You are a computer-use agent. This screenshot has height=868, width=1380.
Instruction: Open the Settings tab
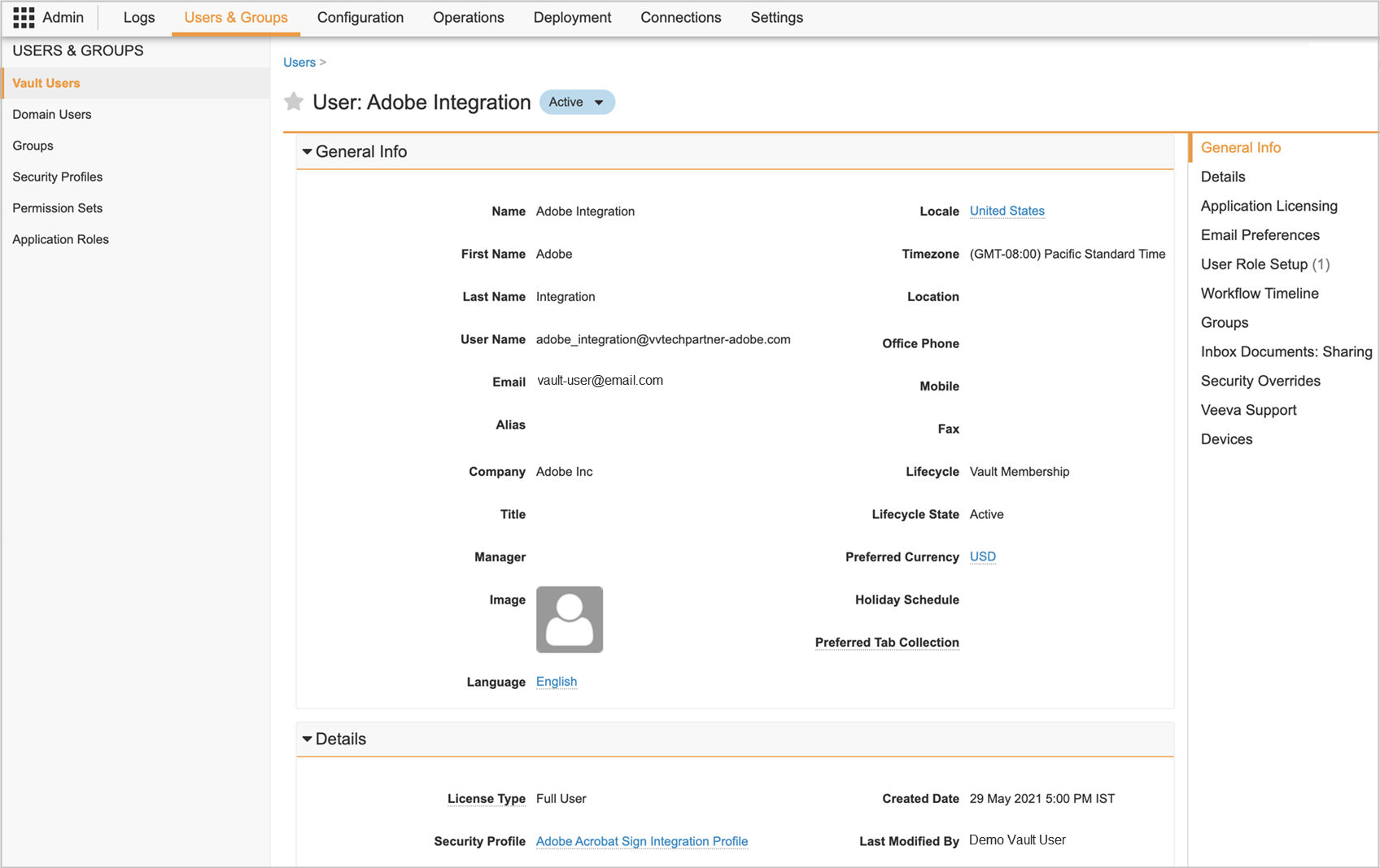tap(777, 17)
